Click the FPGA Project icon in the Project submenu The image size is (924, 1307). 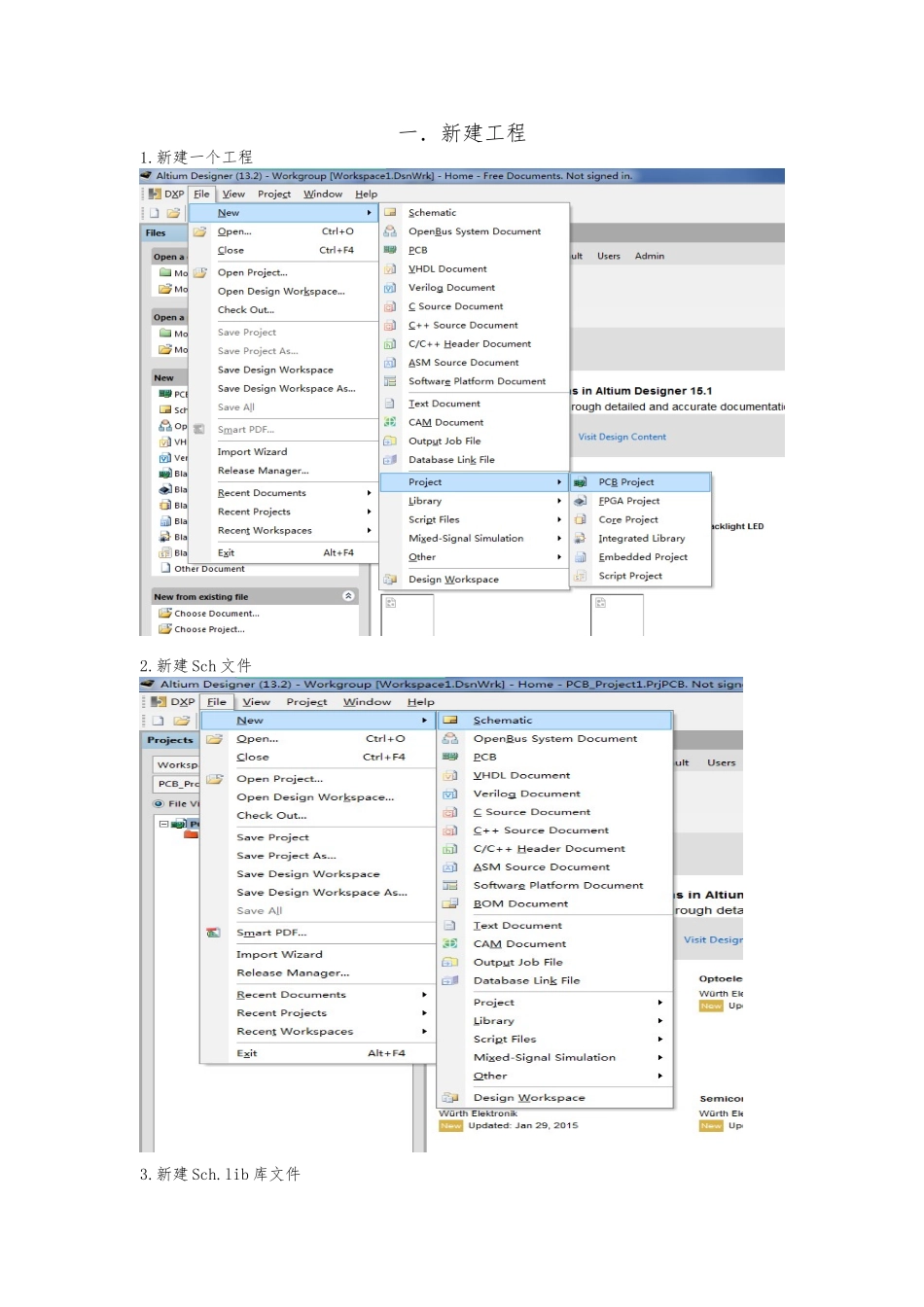[x=580, y=501]
